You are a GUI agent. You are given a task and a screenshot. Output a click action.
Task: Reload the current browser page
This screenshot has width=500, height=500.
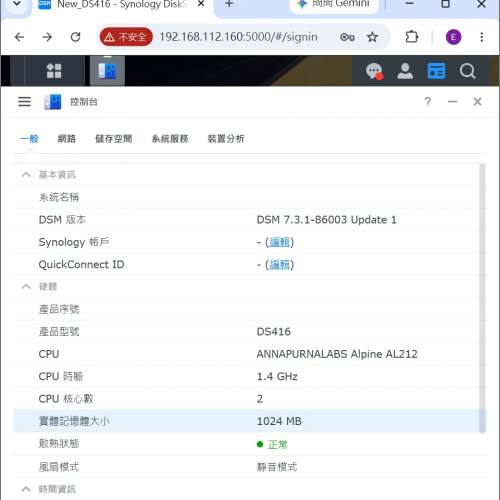[76, 37]
